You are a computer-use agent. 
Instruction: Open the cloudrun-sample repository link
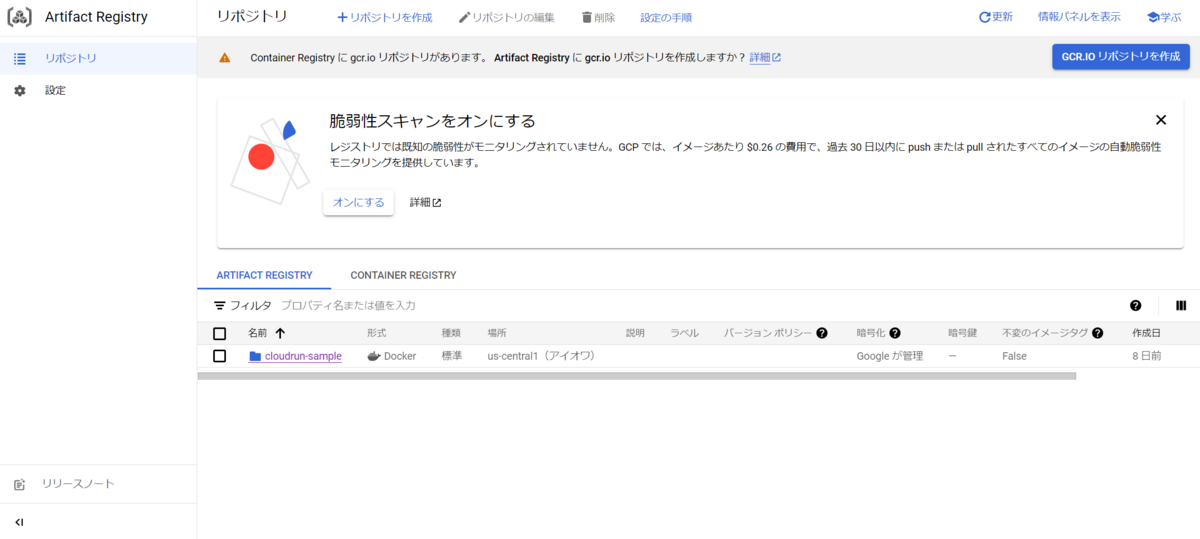pyautogui.click(x=303, y=356)
